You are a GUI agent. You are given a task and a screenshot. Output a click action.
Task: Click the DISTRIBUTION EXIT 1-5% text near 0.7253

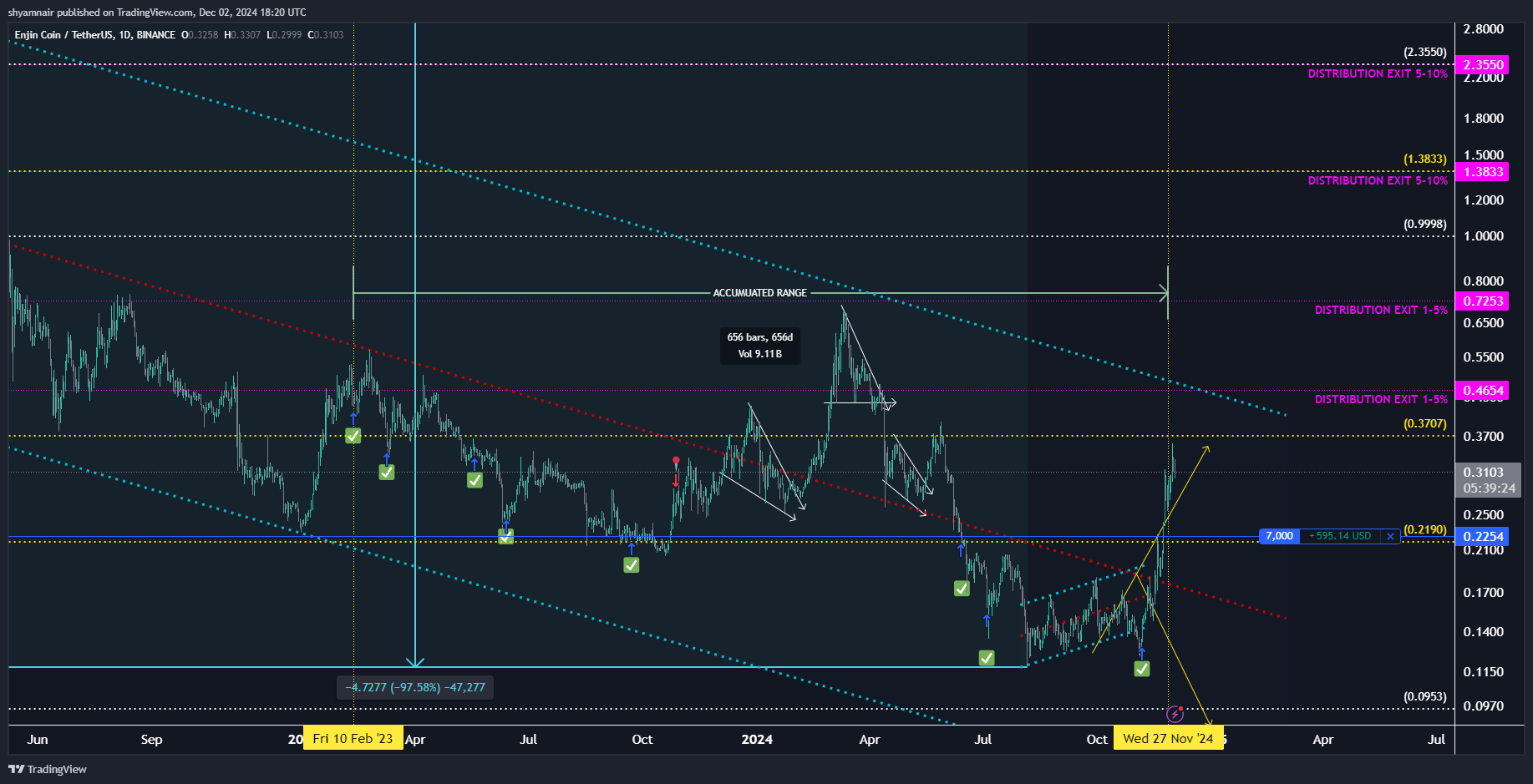(x=1381, y=311)
